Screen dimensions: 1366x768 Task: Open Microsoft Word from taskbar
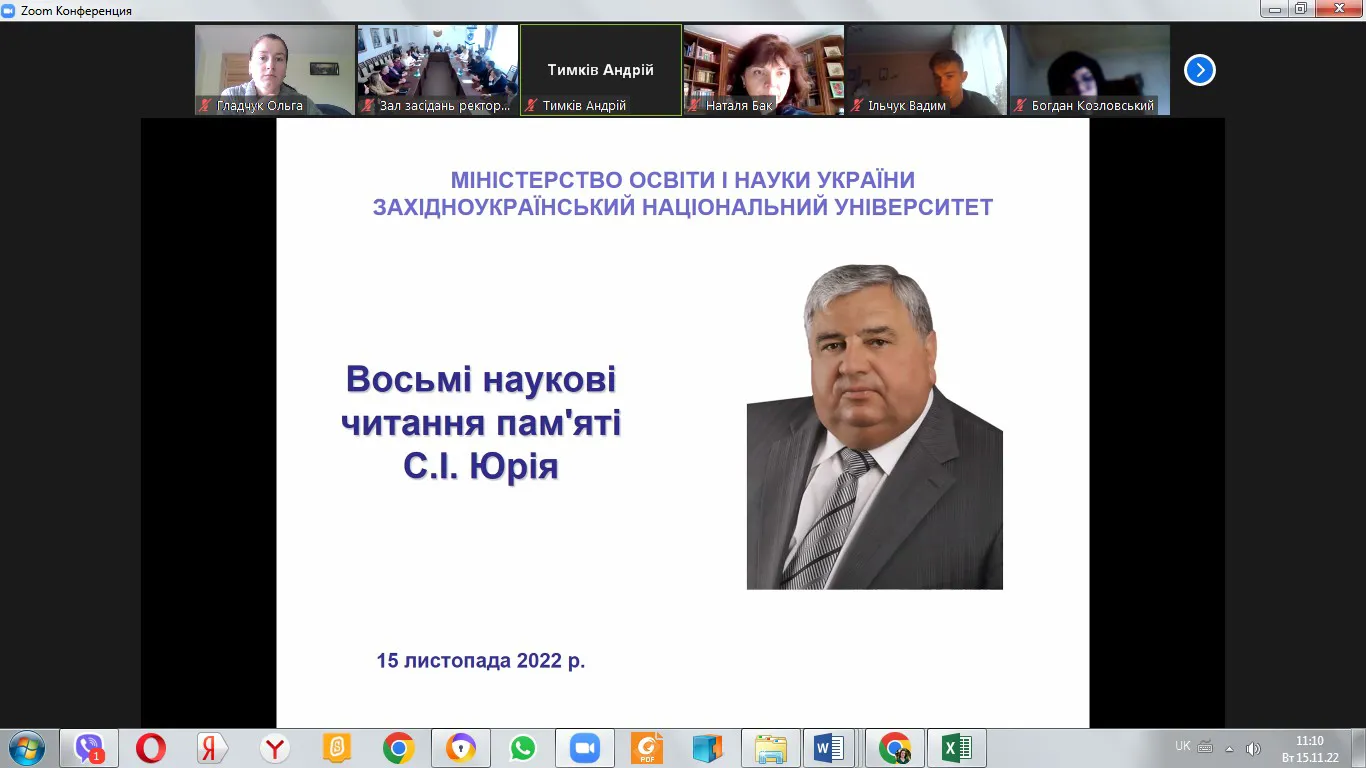coord(829,748)
